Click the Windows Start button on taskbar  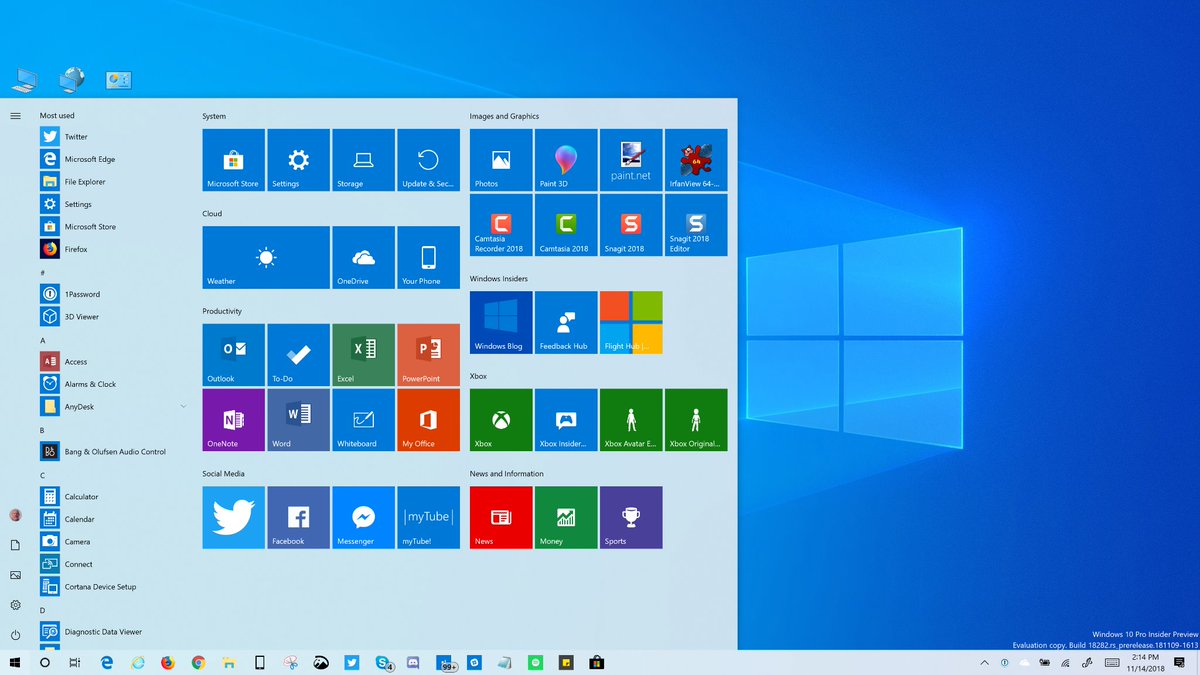[15, 662]
